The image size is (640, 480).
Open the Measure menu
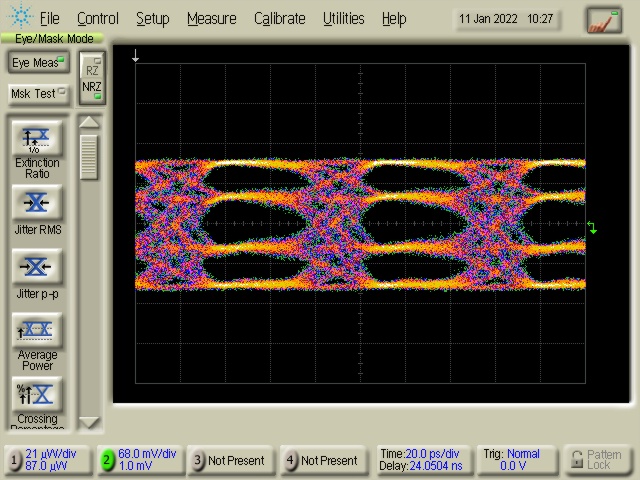(x=211, y=18)
